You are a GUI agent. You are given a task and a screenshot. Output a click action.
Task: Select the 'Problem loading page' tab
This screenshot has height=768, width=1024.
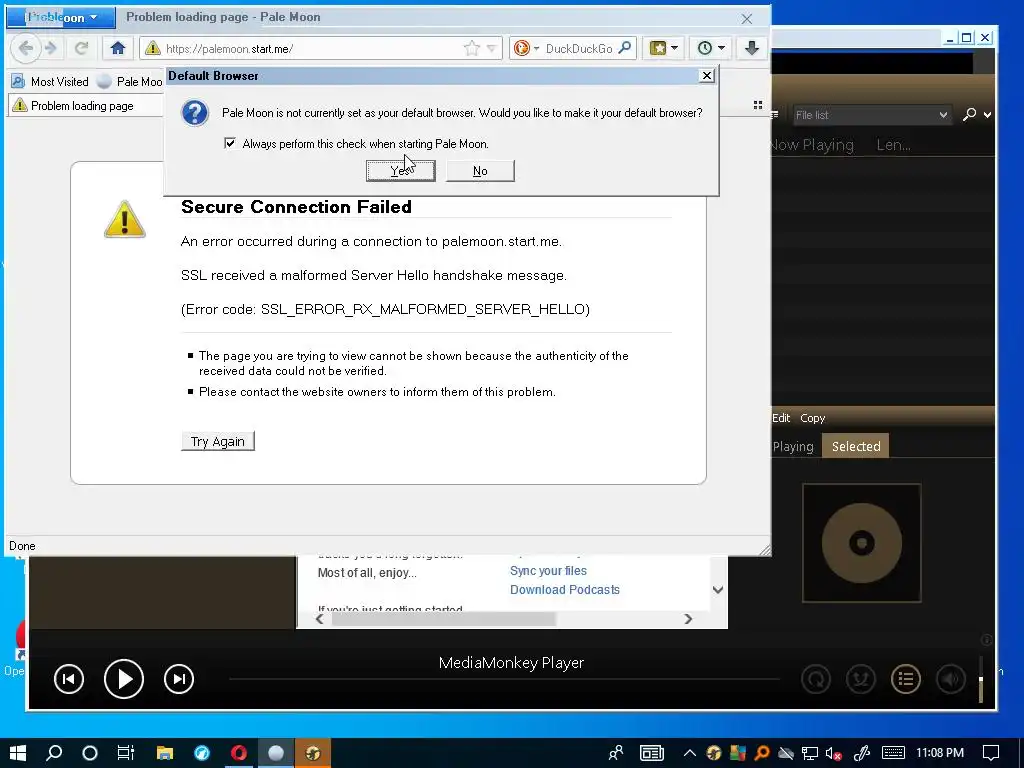click(x=85, y=105)
